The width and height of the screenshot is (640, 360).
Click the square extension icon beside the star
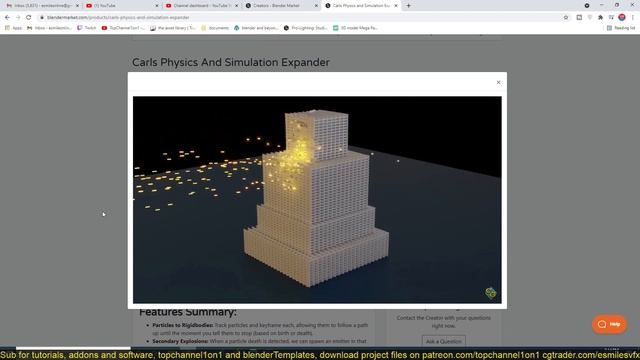[x=579, y=18]
